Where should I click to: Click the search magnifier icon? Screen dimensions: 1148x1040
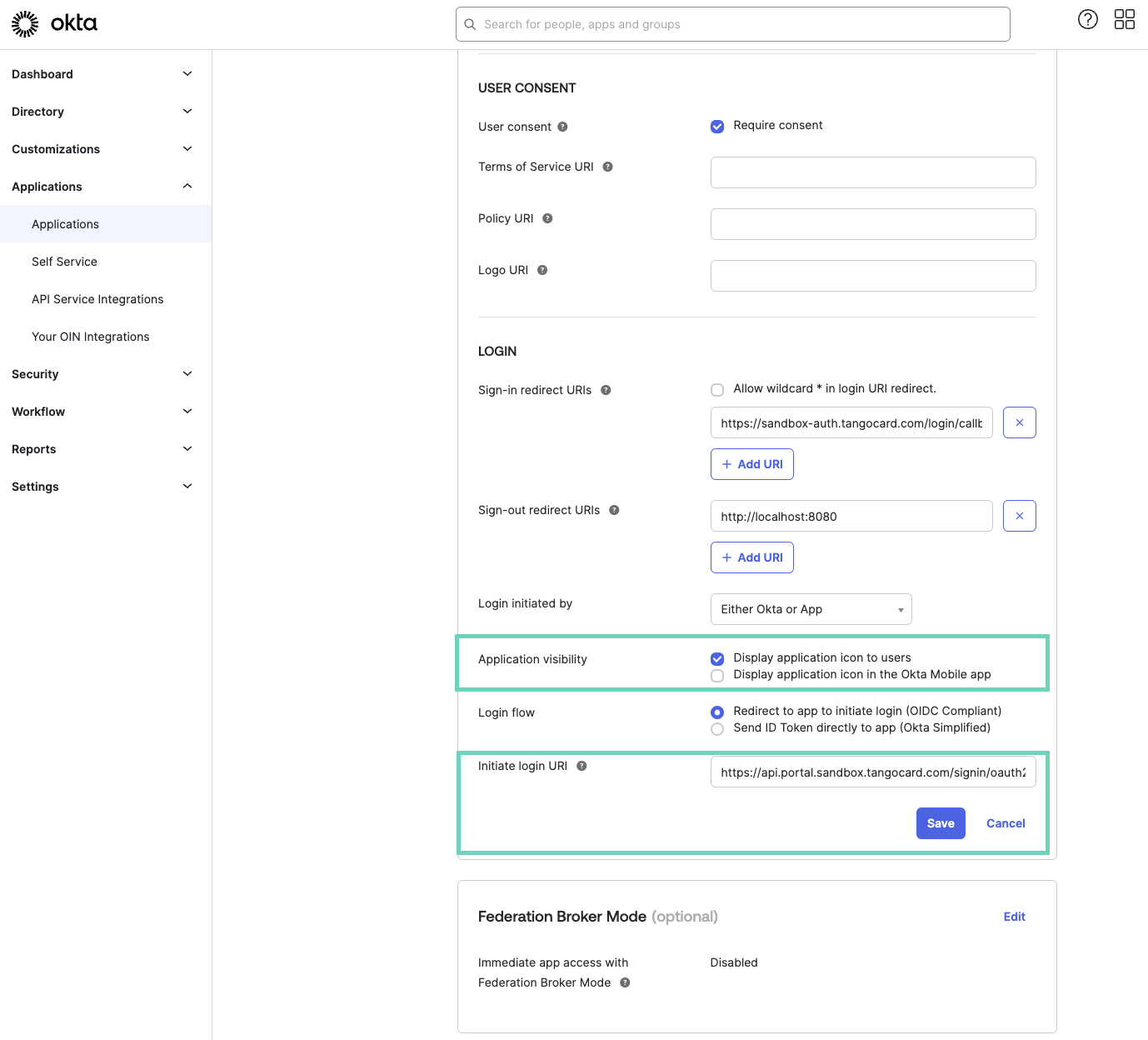[x=471, y=24]
